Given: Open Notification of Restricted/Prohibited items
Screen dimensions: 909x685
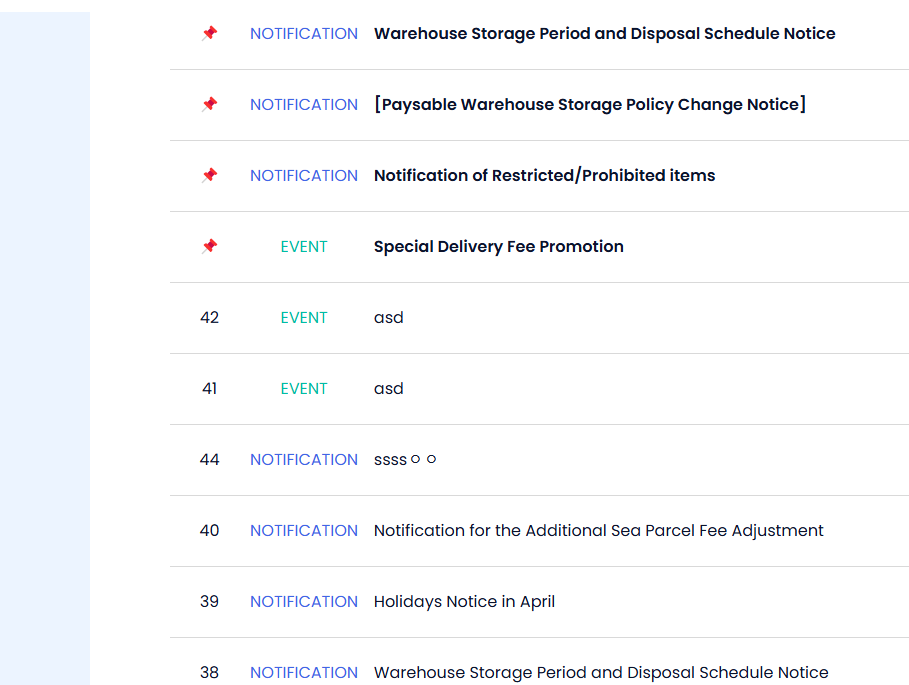Looking at the screenshot, I should click(544, 176).
